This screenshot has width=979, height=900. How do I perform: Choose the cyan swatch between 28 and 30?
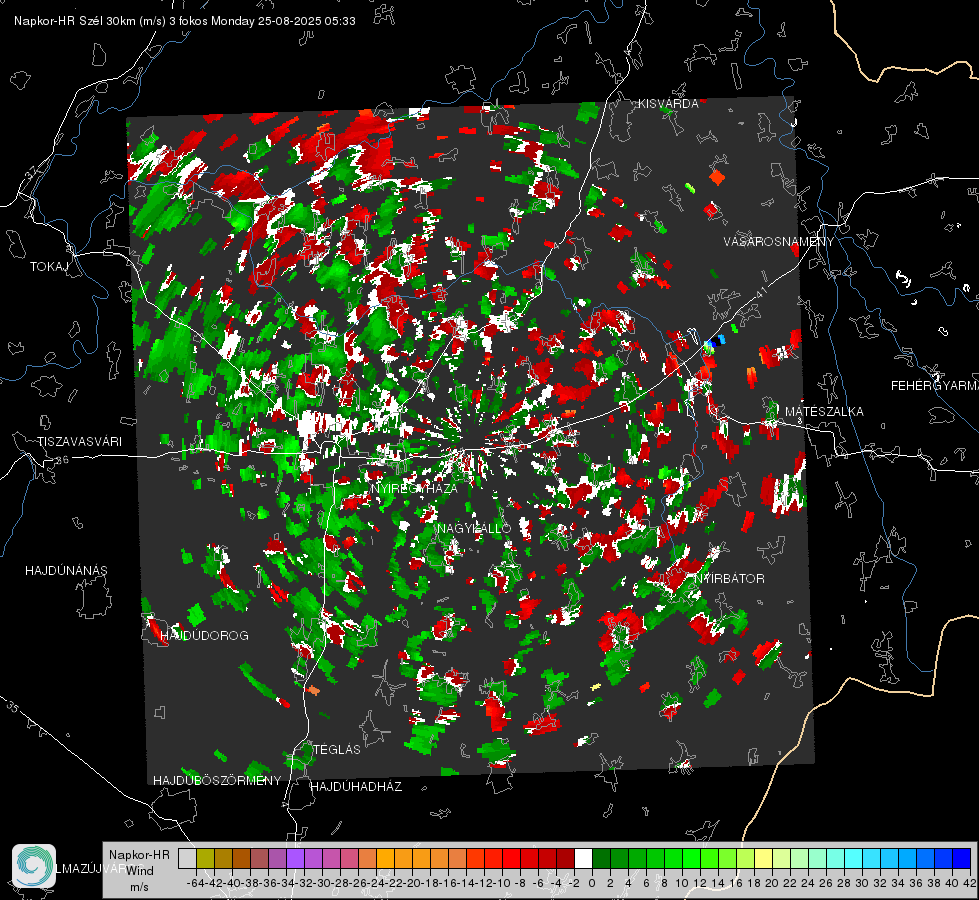(x=854, y=858)
